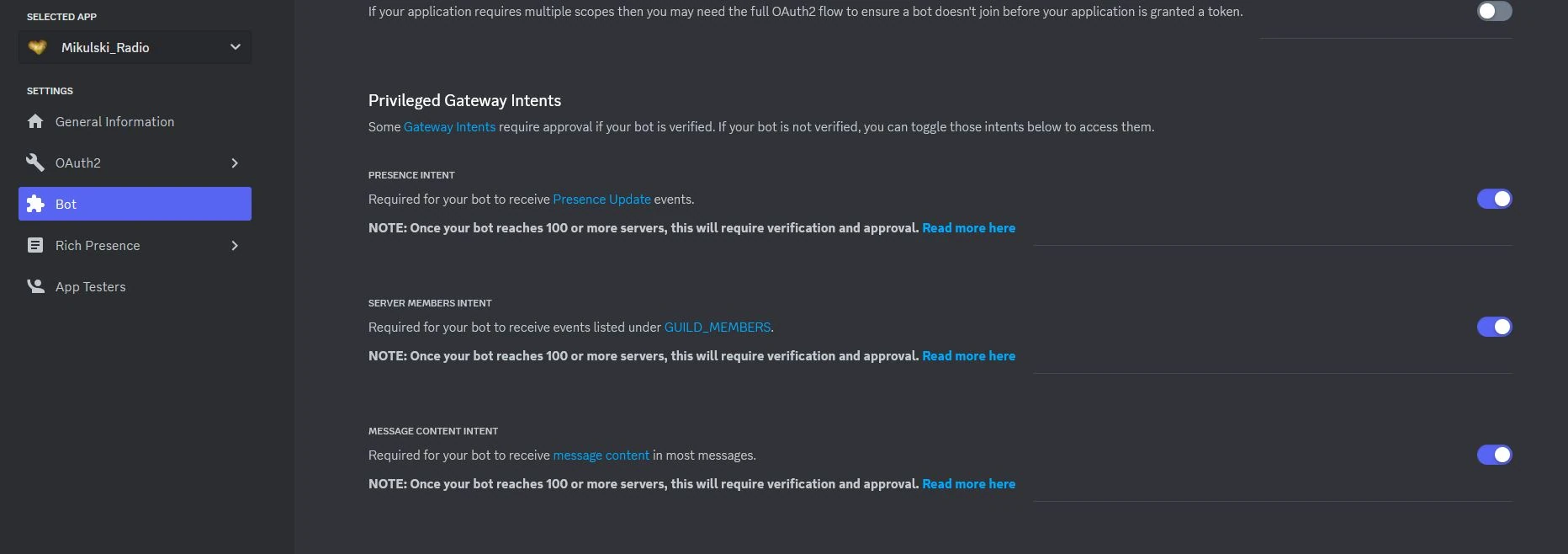The width and height of the screenshot is (1568, 554).
Task: Disable the Presence Intent toggle
Action: [x=1494, y=199]
